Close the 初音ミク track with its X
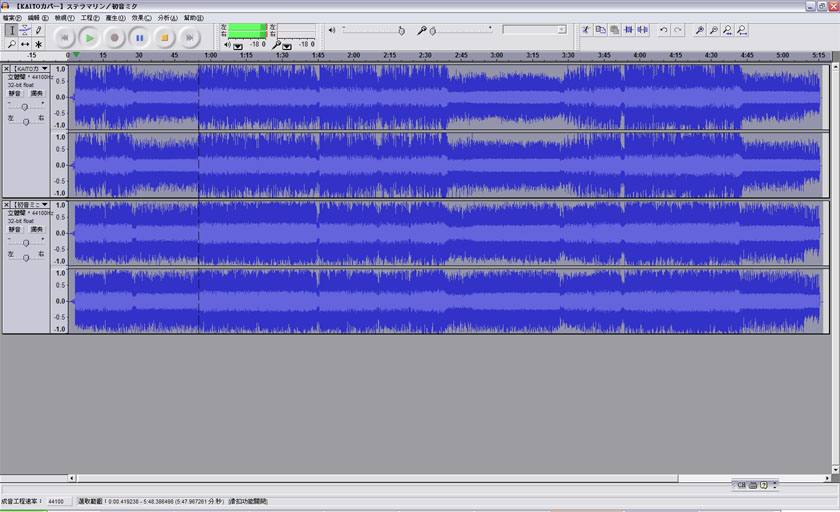Viewport: 840px width, 512px height. pyautogui.click(x=6, y=205)
